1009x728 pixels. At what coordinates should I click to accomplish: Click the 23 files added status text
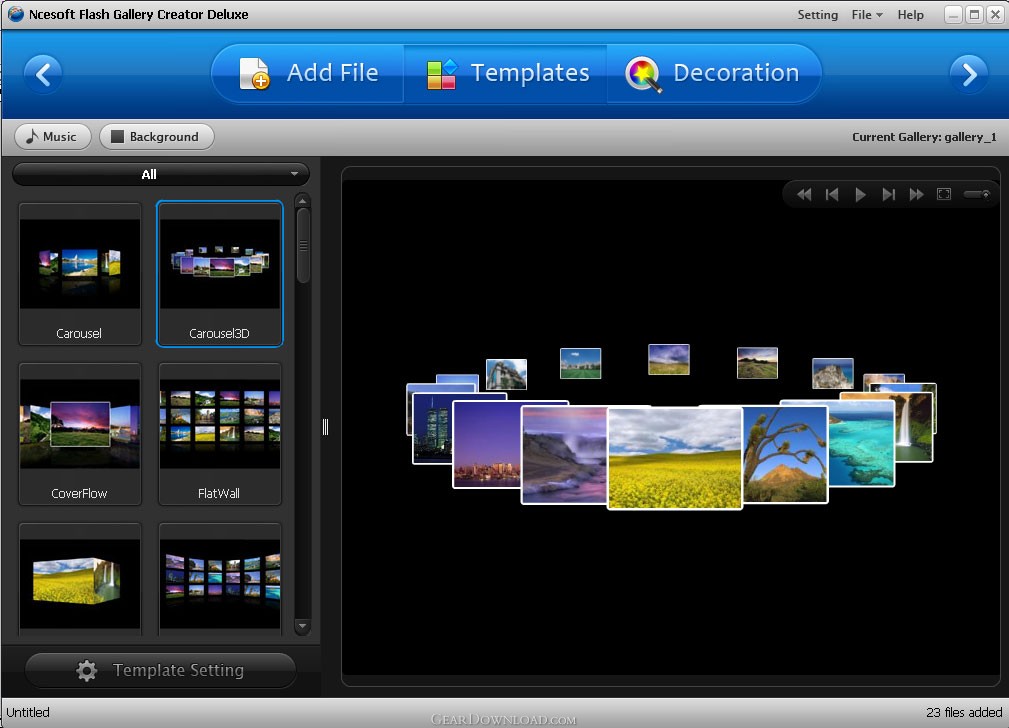point(964,712)
